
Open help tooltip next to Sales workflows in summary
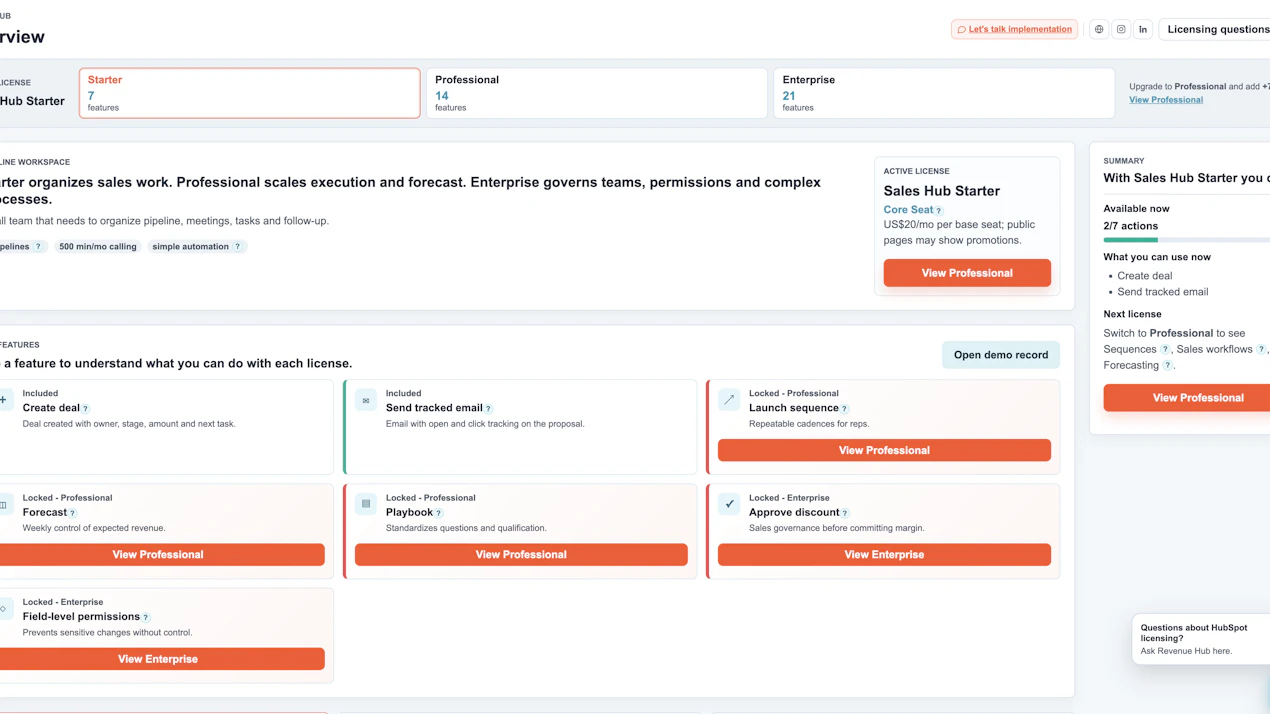click(1261, 350)
